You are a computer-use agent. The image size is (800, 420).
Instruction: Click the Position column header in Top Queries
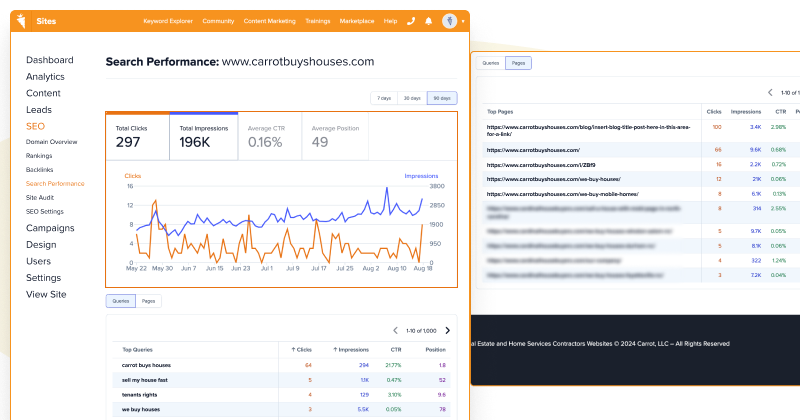click(x=436, y=350)
